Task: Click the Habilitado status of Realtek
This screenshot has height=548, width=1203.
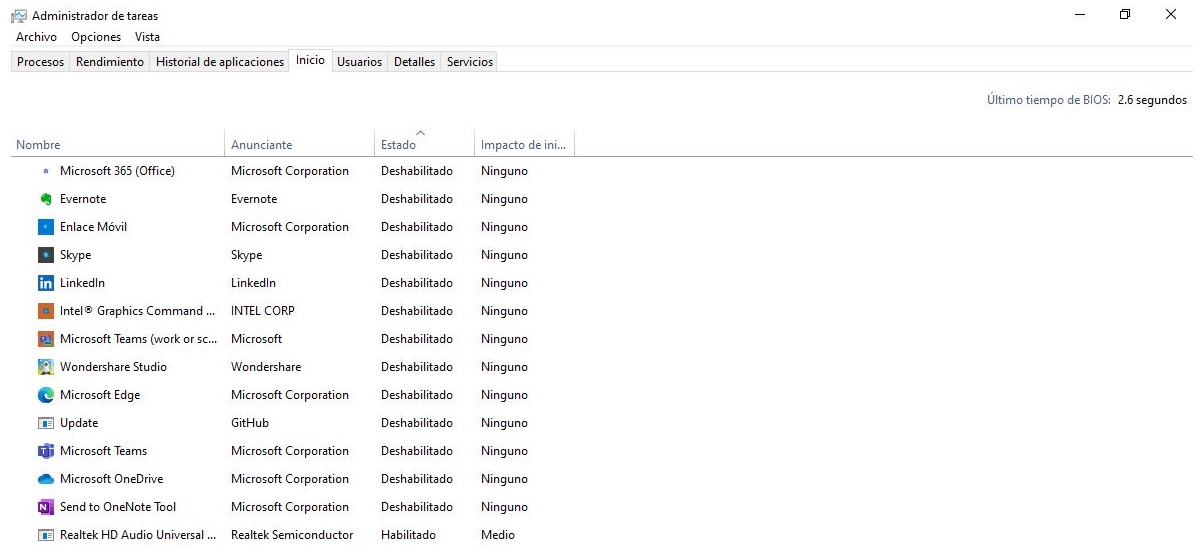Action: click(x=408, y=535)
